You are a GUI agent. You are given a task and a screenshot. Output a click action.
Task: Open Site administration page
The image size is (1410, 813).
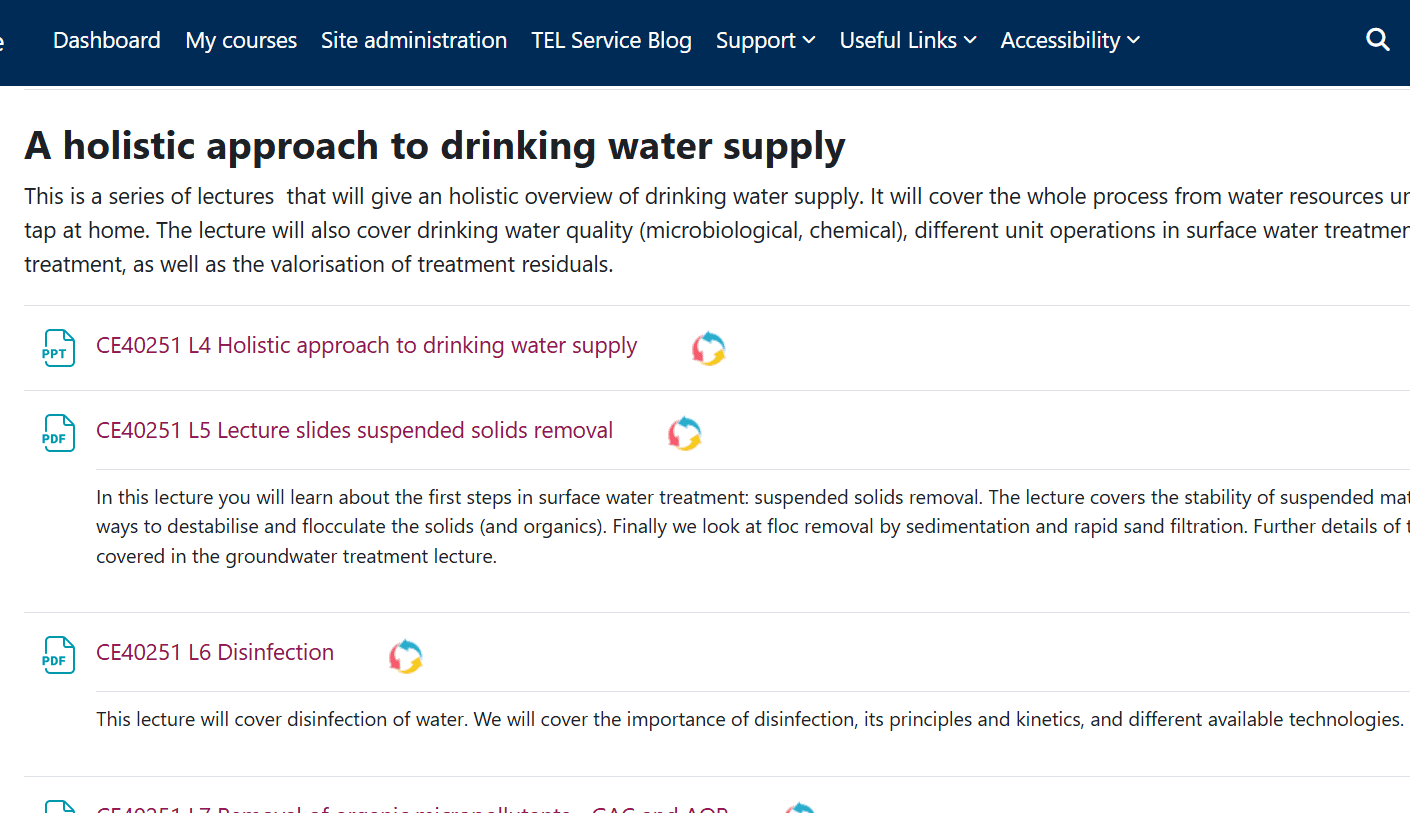pyautogui.click(x=414, y=40)
